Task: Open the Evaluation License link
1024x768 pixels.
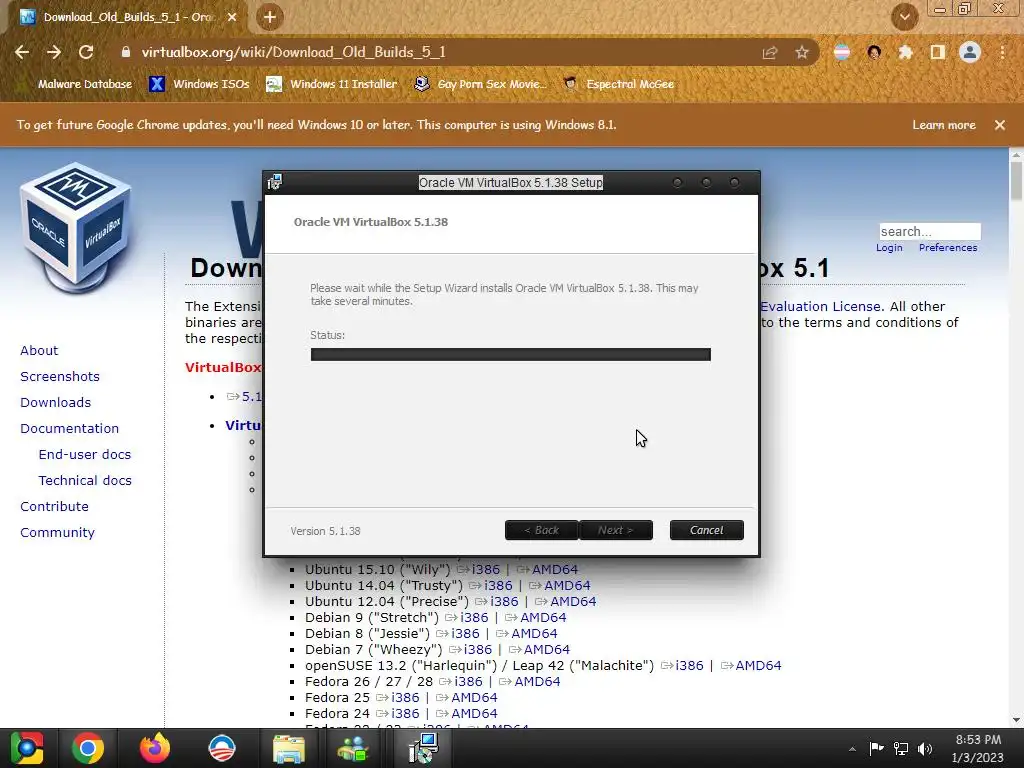Action: pos(821,306)
